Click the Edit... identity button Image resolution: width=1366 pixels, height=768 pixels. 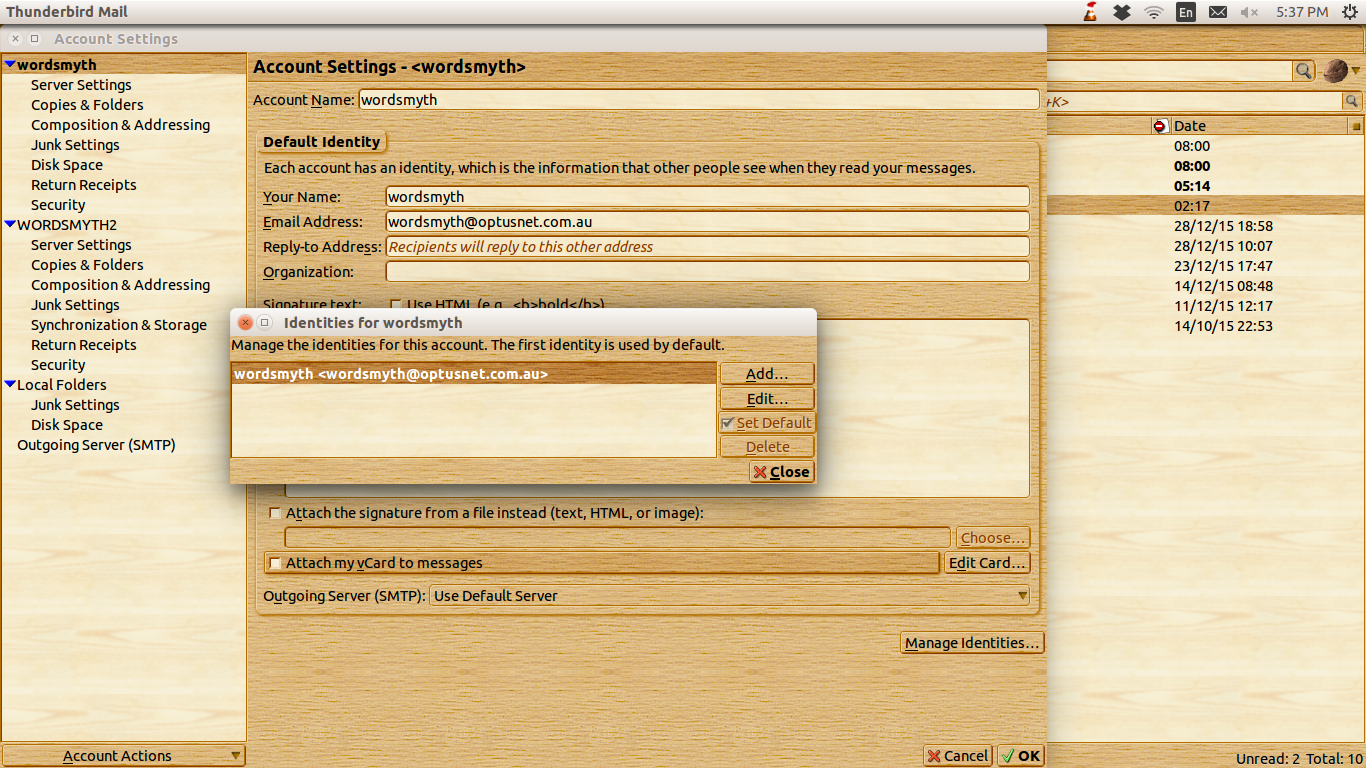pos(767,399)
